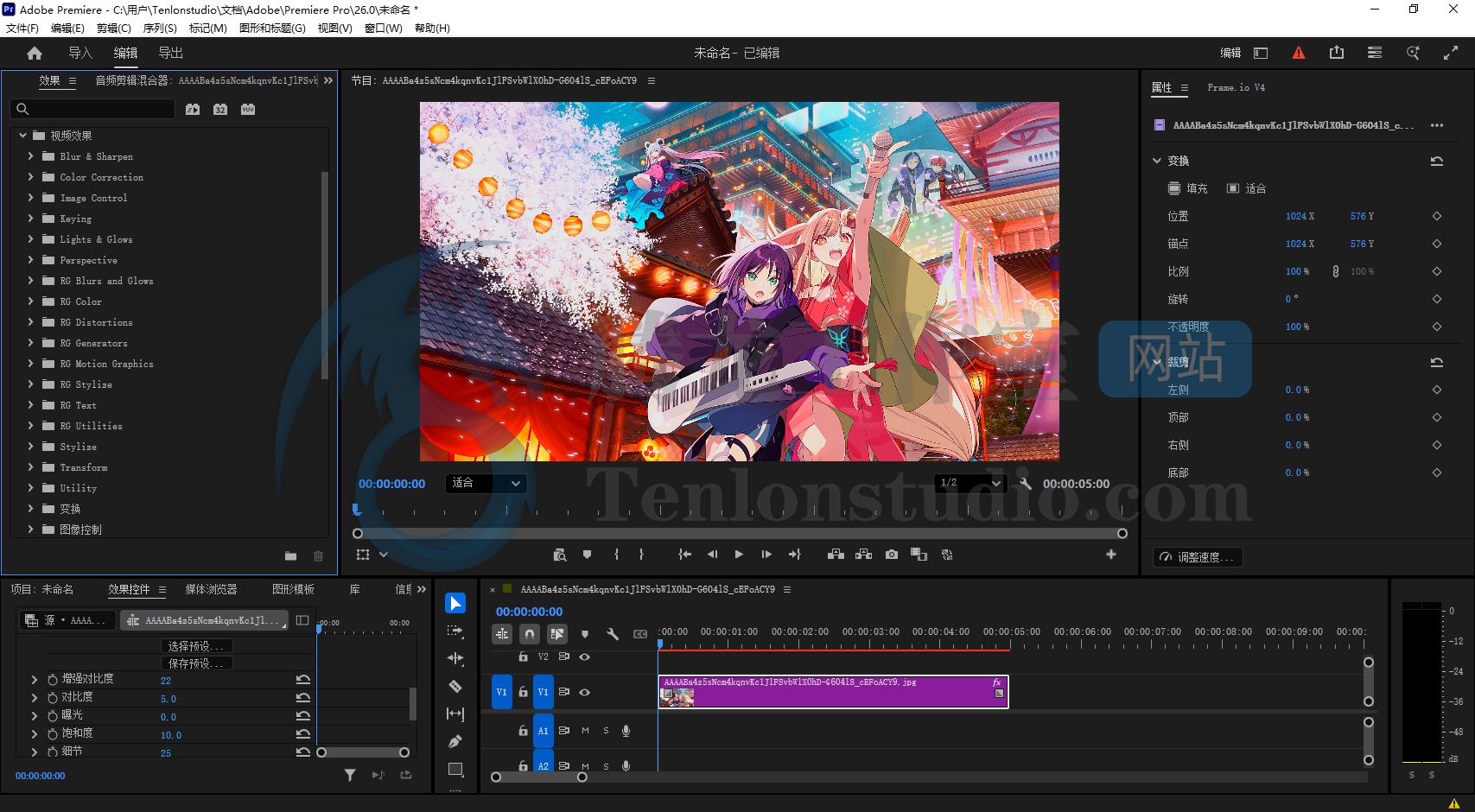Image resolution: width=1475 pixels, height=812 pixels.
Task: Select the Pen tool in the toolbar
Action: tap(455, 741)
